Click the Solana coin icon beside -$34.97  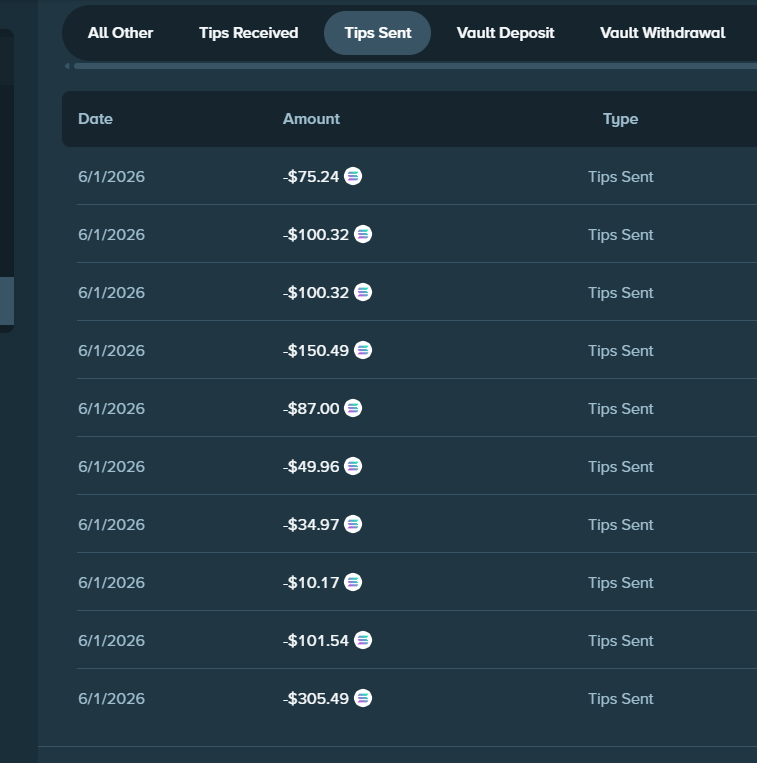[353, 524]
